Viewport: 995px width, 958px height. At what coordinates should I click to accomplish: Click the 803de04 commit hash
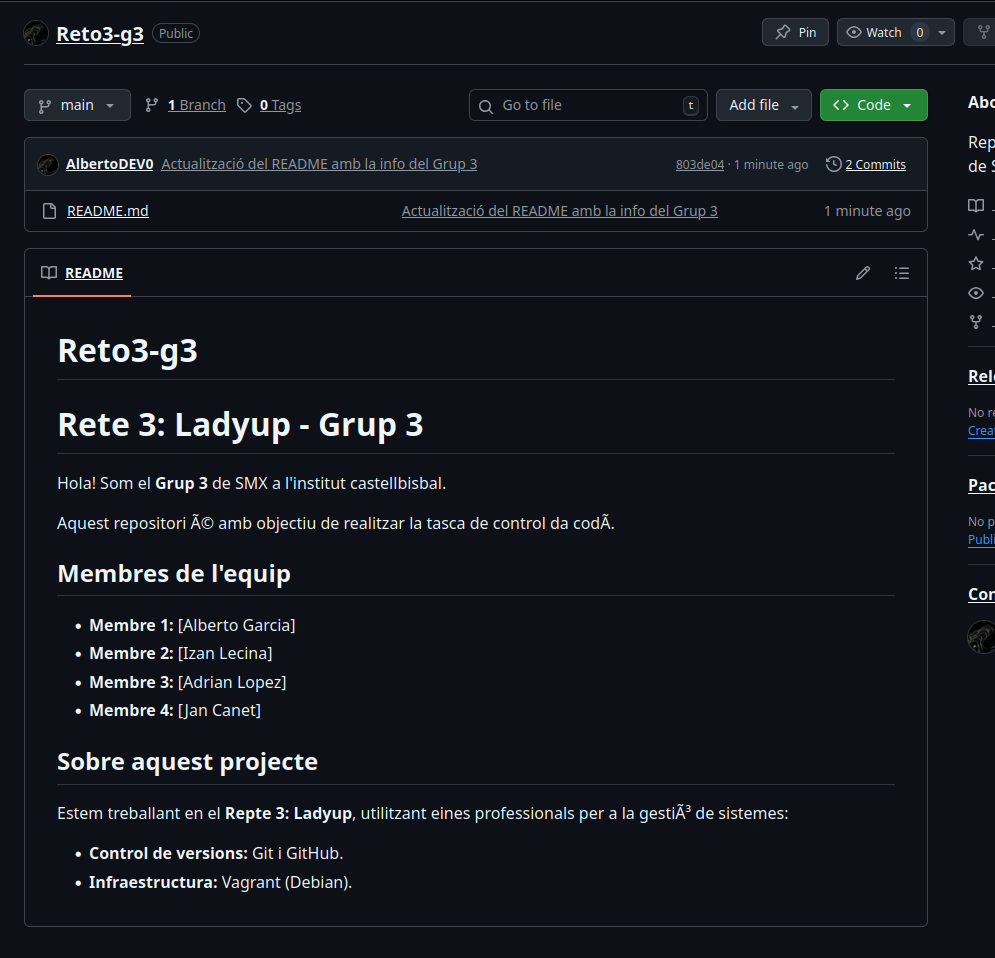pyautogui.click(x=699, y=165)
